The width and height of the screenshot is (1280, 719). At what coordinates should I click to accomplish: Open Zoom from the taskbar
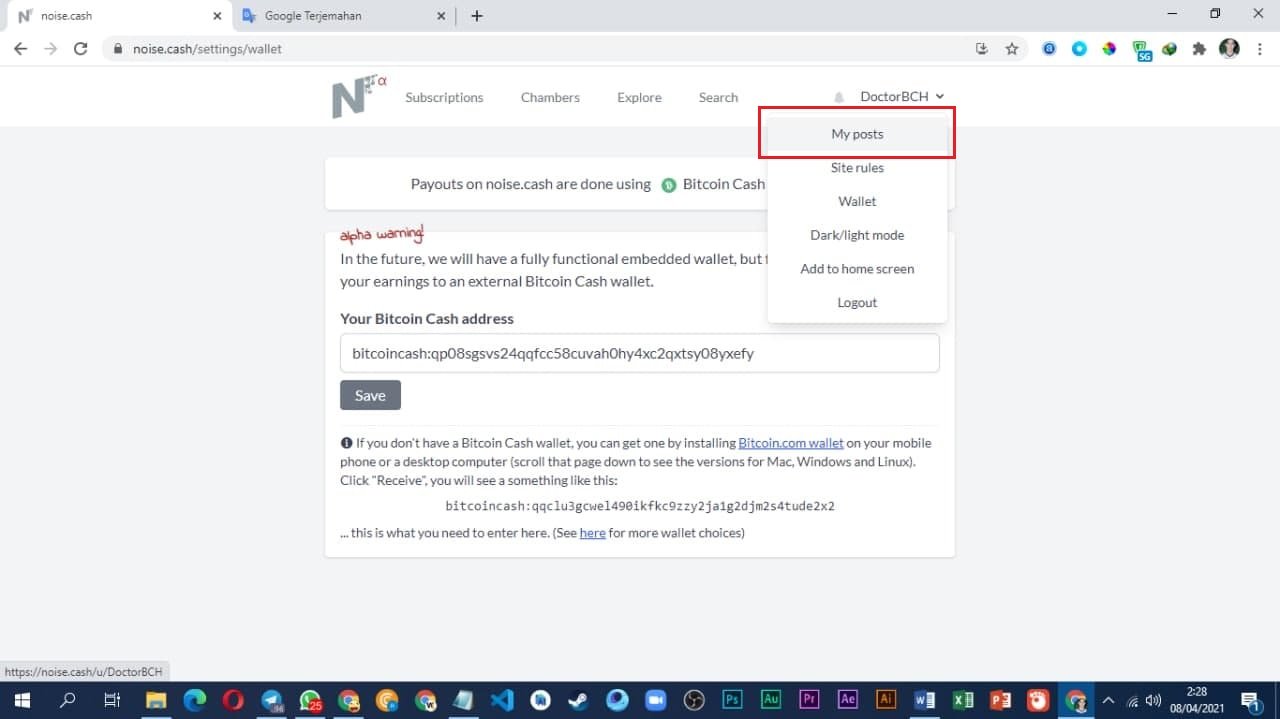(655, 700)
